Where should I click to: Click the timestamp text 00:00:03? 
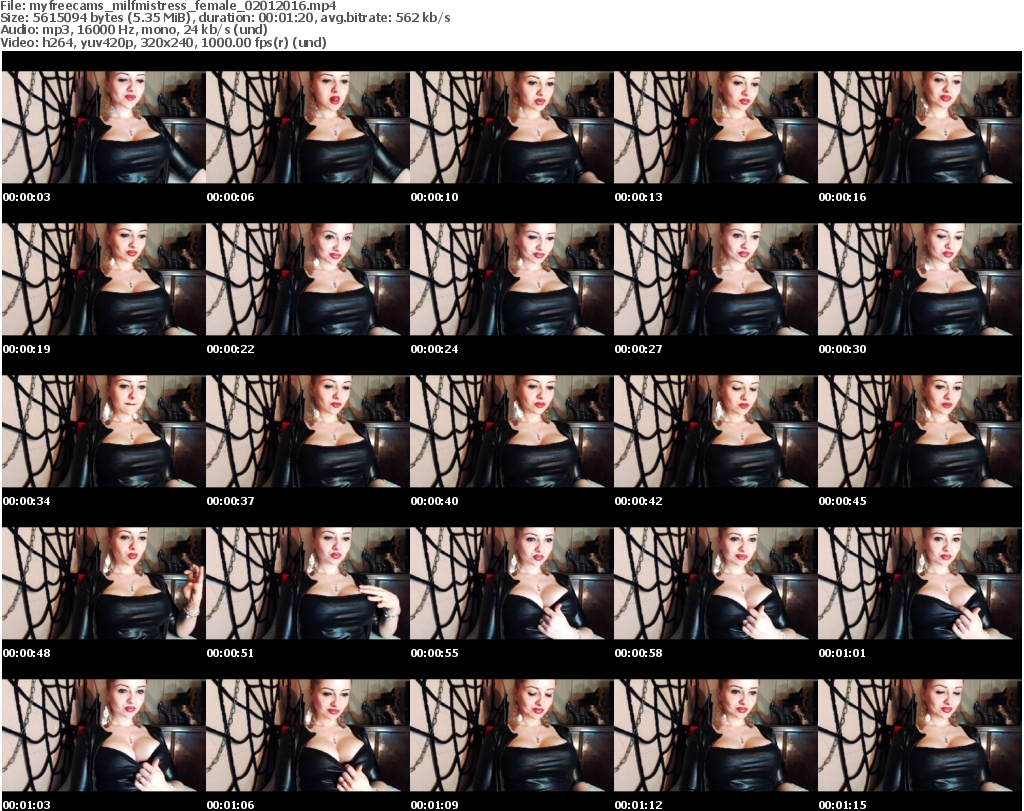tap(27, 197)
